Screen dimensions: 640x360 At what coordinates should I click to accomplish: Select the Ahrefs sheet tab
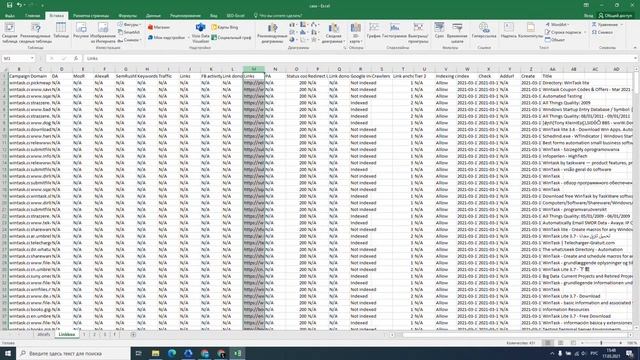[44, 334]
